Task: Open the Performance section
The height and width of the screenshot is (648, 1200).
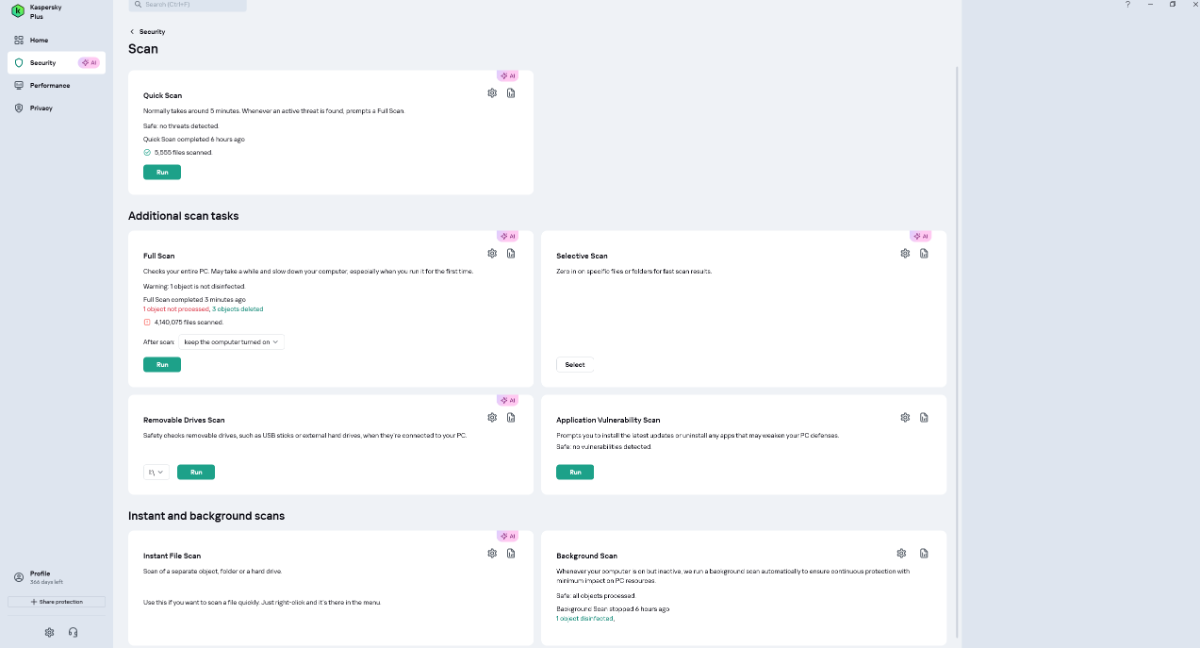Action: tap(49, 85)
